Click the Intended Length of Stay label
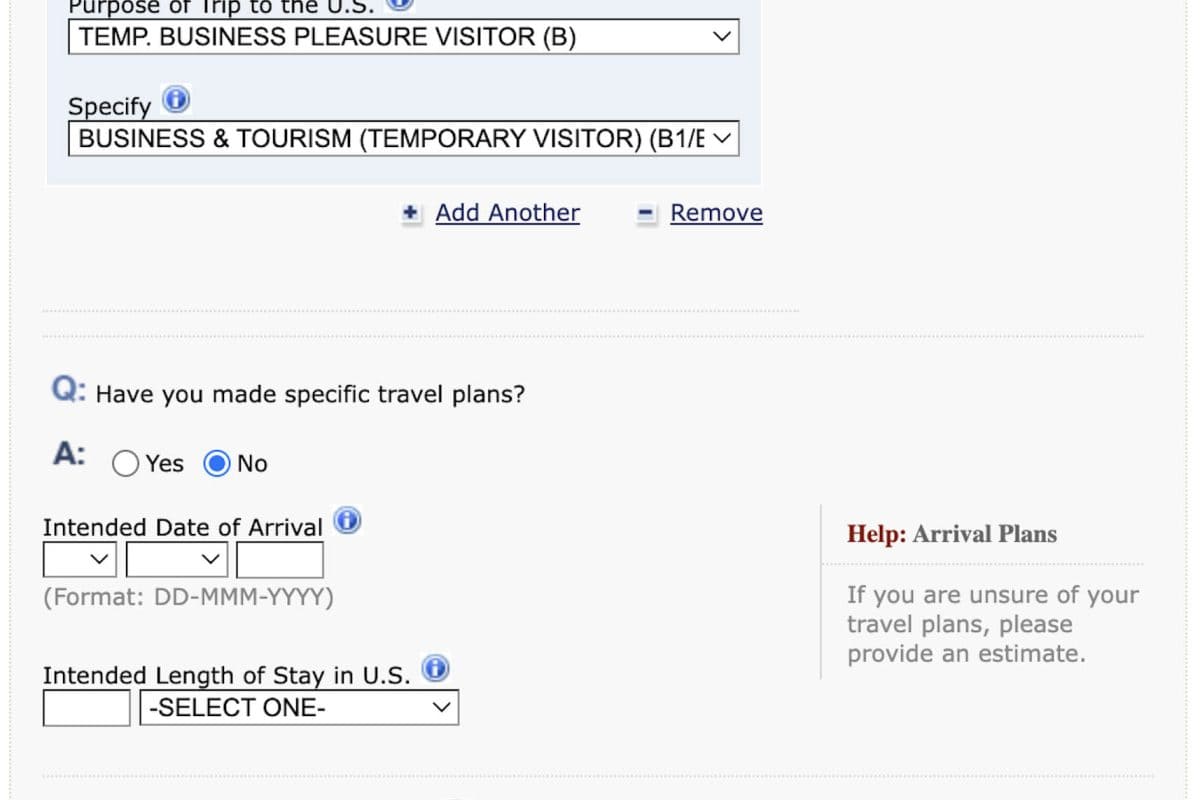 (226, 676)
